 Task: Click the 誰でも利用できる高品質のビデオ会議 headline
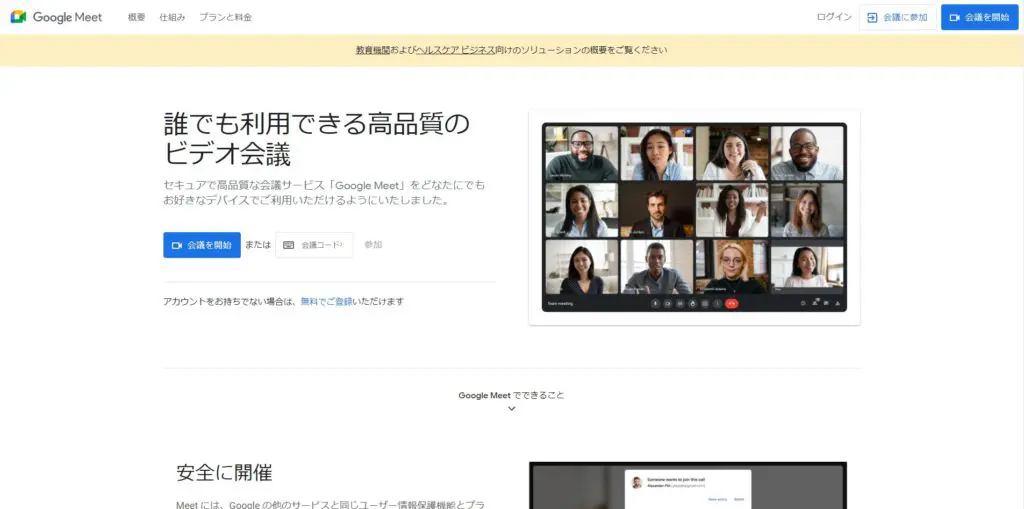coord(316,139)
